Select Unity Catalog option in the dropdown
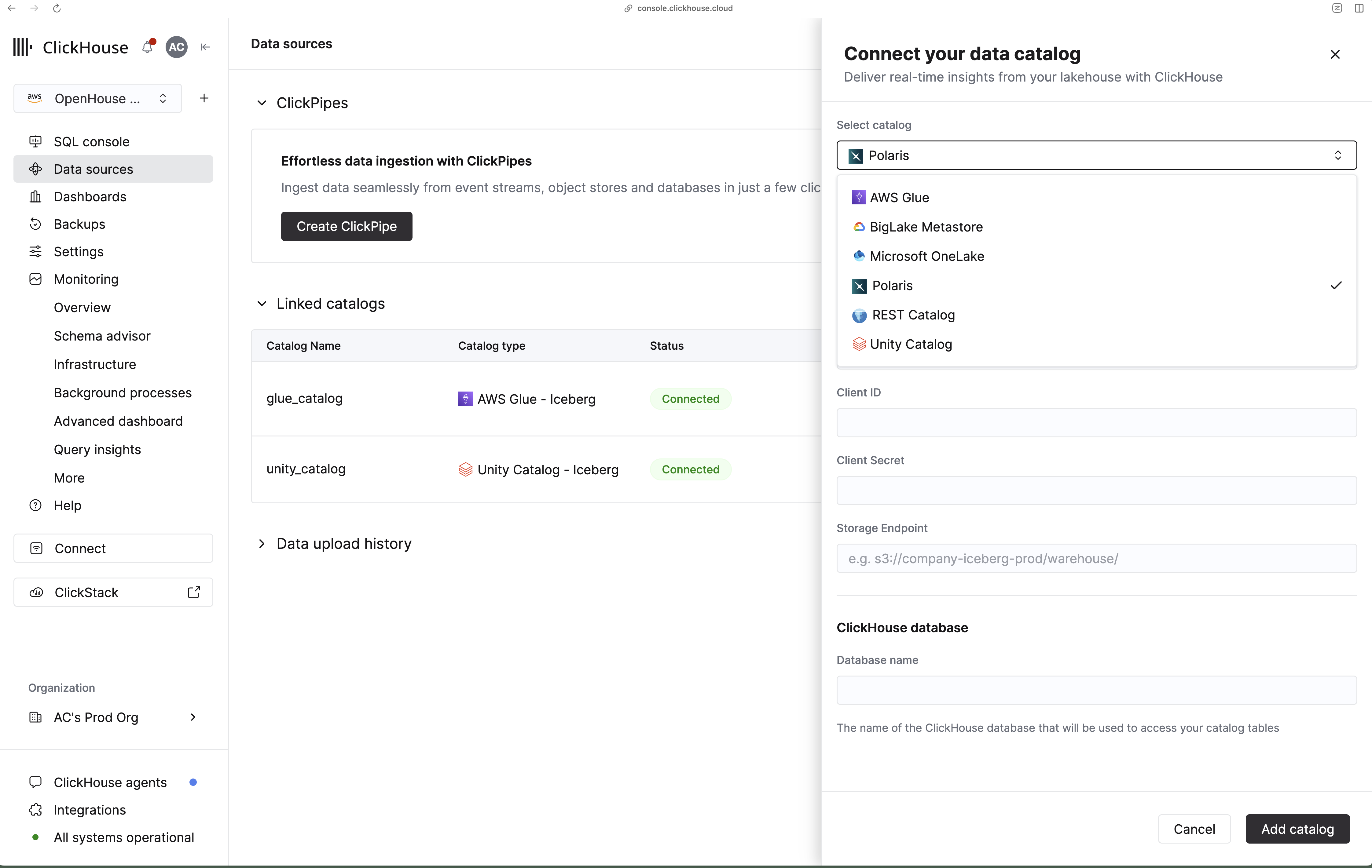This screenshot has width=1372, height=868. tap(1096, 344)
